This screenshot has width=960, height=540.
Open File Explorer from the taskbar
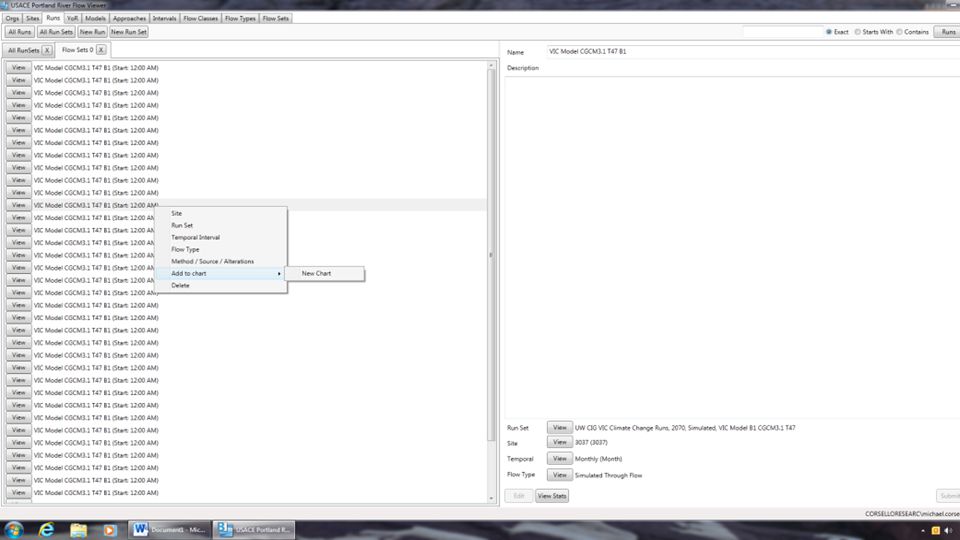(x=78, y=530)
